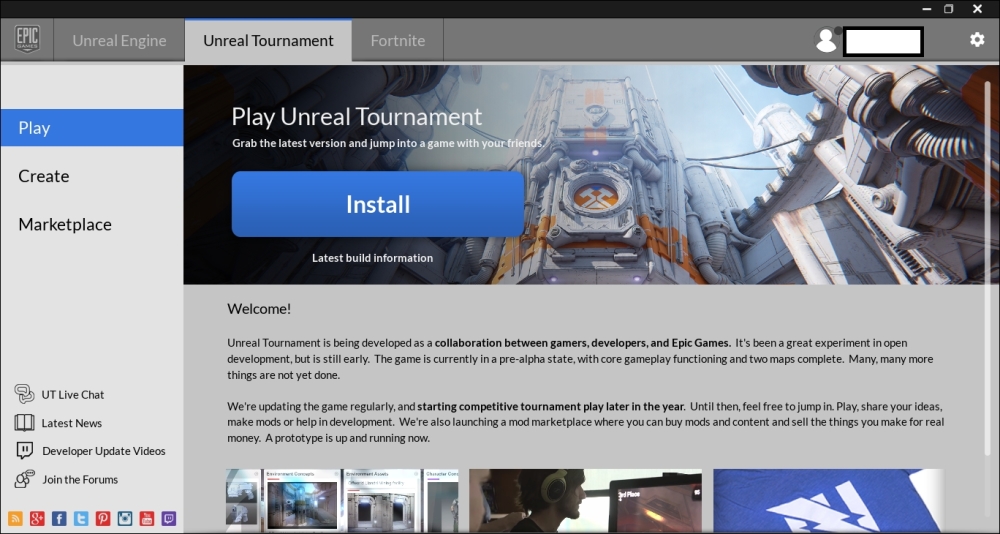Open the orange RSS feed icon
The image size is (1000, 534).
pyautogui.click(x=15, y=518)
